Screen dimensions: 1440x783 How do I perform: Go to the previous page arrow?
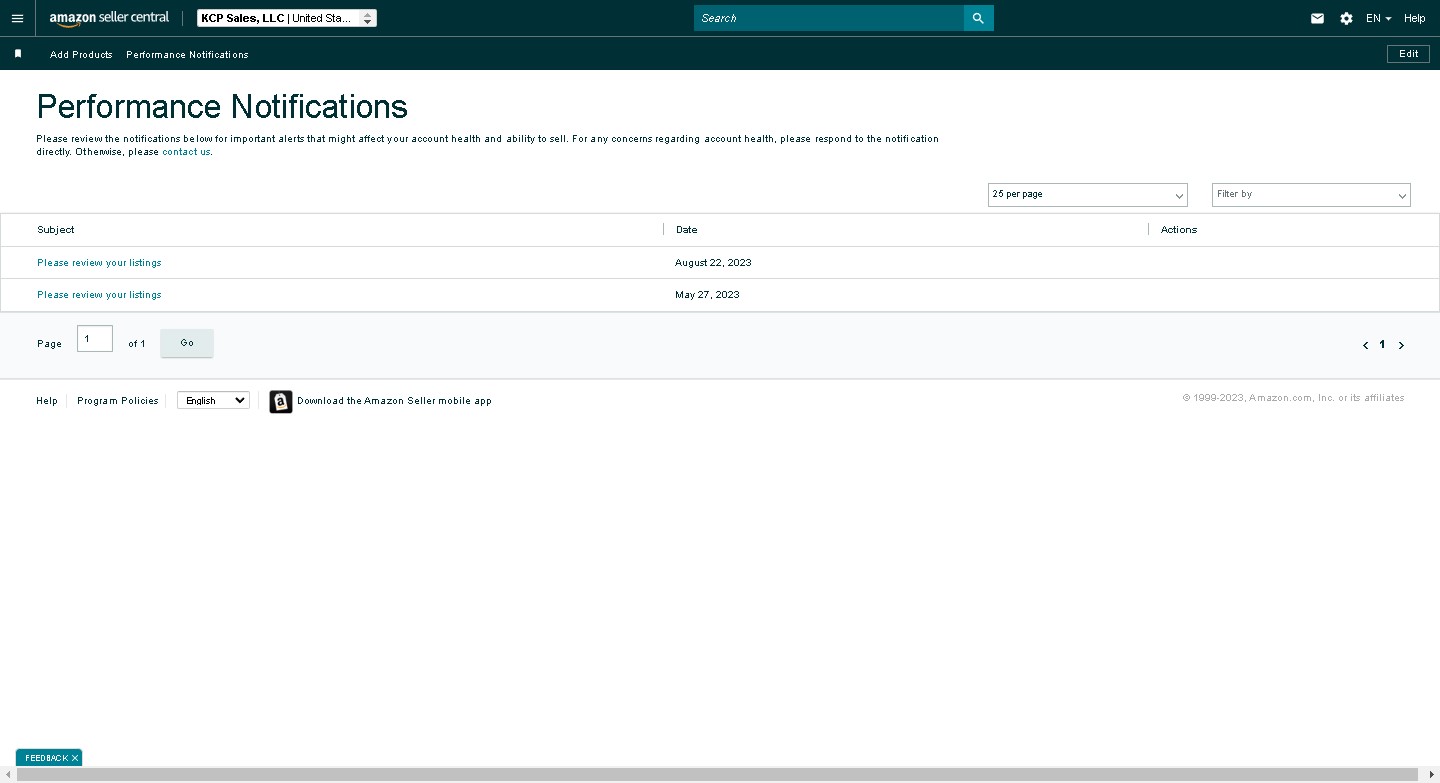pyautogui.click(x=1365, y=345)
